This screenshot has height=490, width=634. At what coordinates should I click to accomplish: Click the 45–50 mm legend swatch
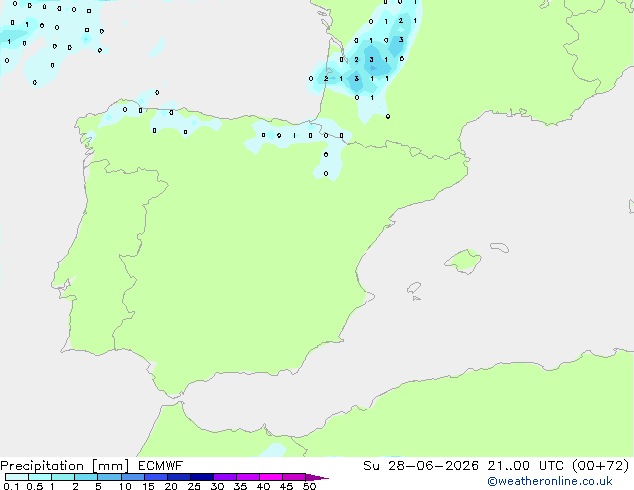(294, 477)
